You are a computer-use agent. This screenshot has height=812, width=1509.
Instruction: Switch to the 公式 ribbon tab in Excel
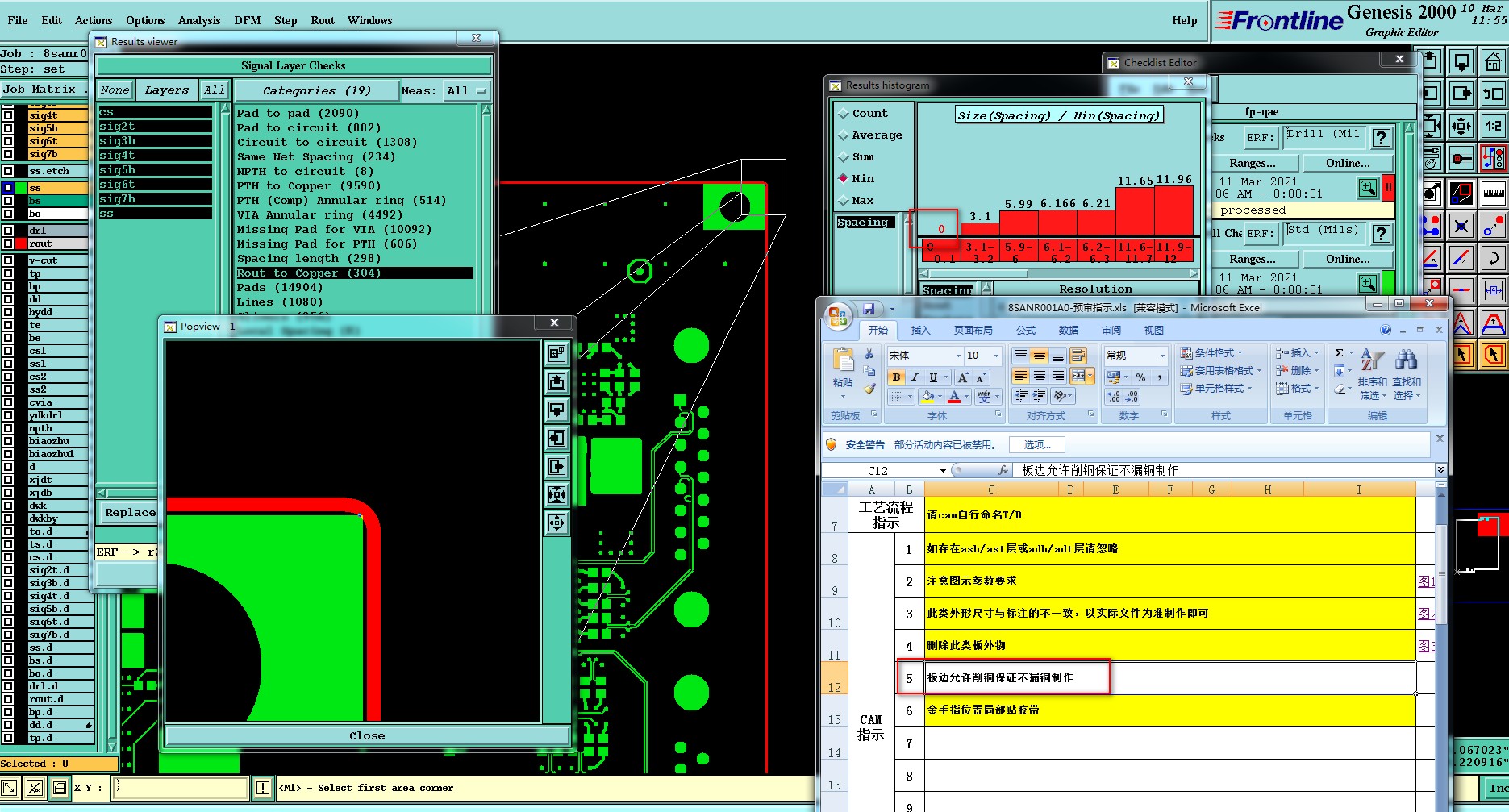click(x=1026, y=331)
